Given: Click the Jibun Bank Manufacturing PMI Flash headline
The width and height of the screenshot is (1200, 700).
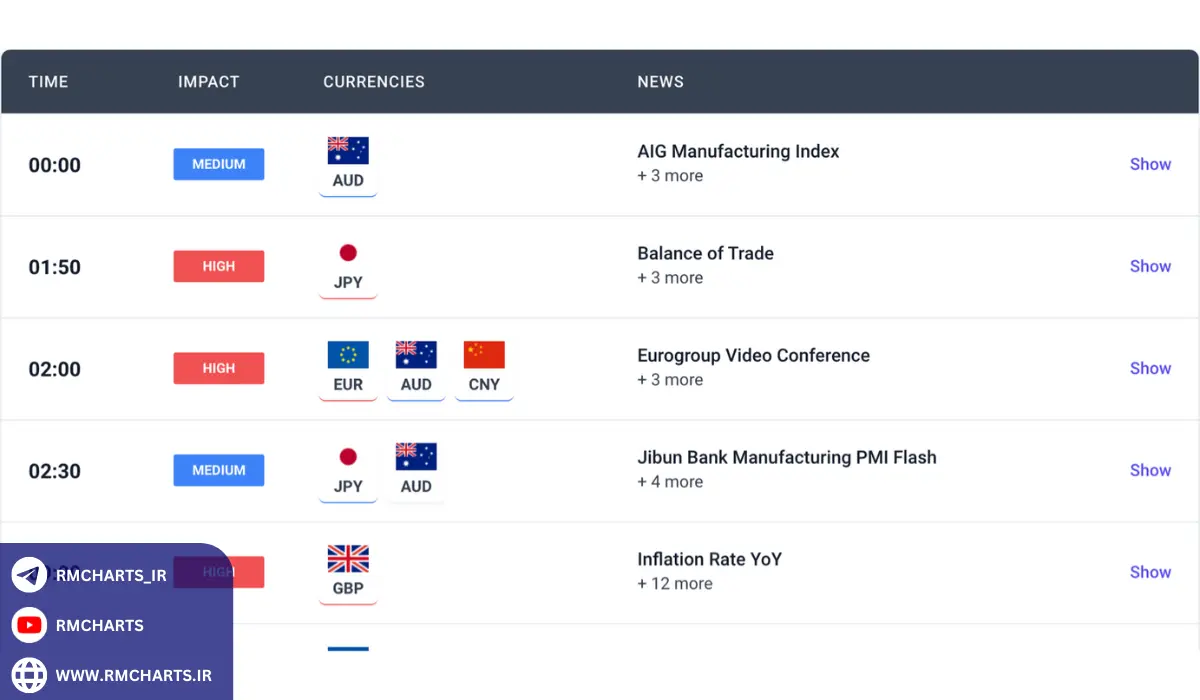Looking at the screenshot, I should (787, 457).
